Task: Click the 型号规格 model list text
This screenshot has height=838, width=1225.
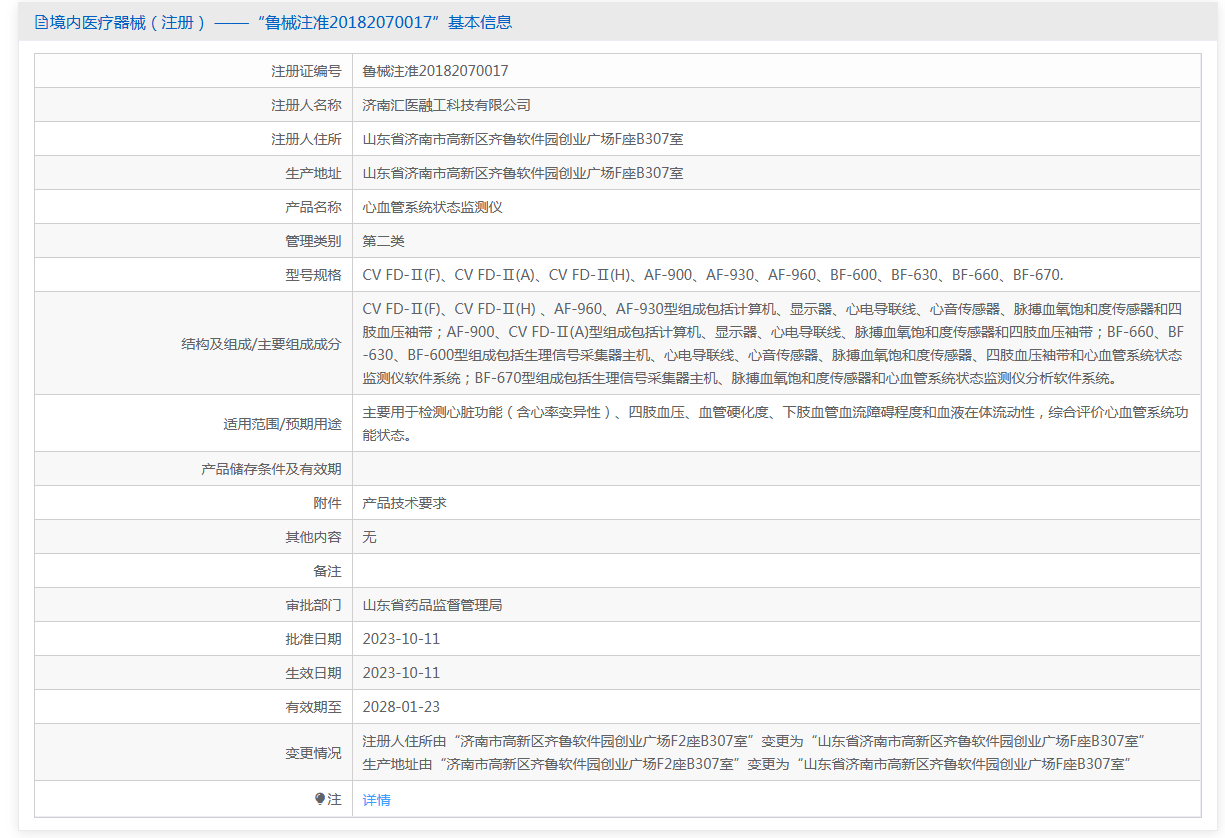Action: [712, 275]
